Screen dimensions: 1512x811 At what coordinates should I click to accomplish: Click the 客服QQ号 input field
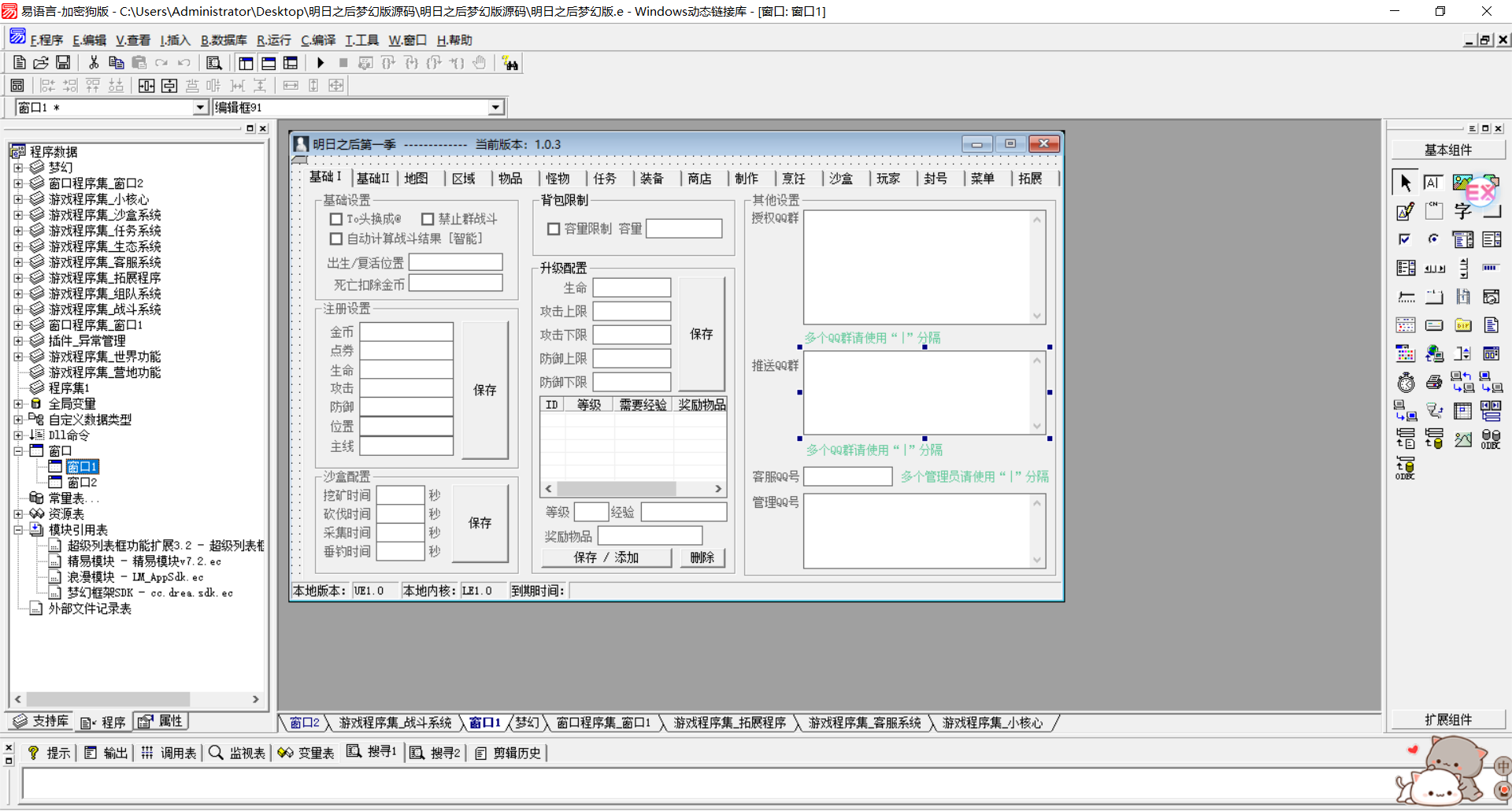[847, 477]
